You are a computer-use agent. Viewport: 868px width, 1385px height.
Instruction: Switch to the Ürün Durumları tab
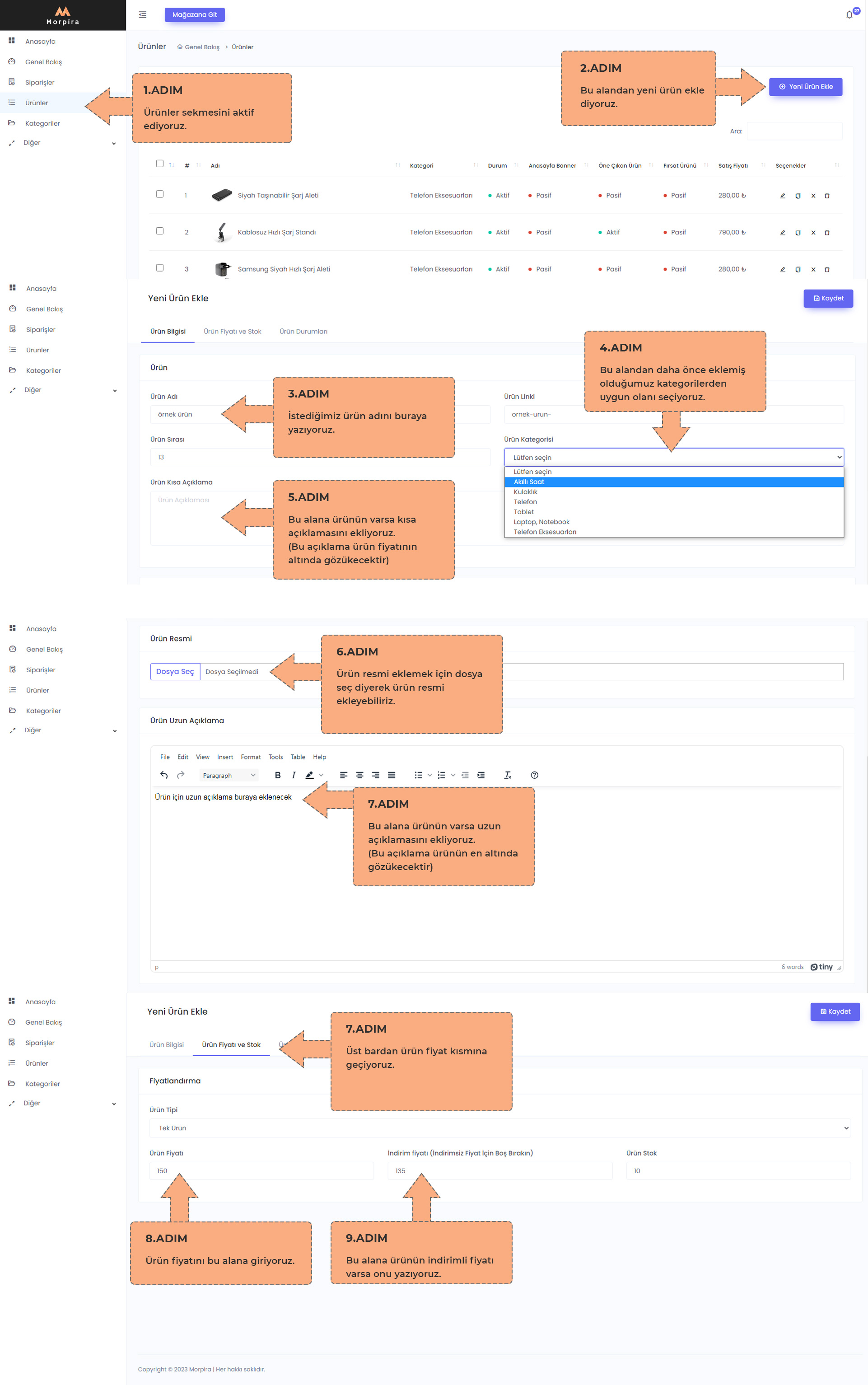pyautogui.click(x=303, y=332)
